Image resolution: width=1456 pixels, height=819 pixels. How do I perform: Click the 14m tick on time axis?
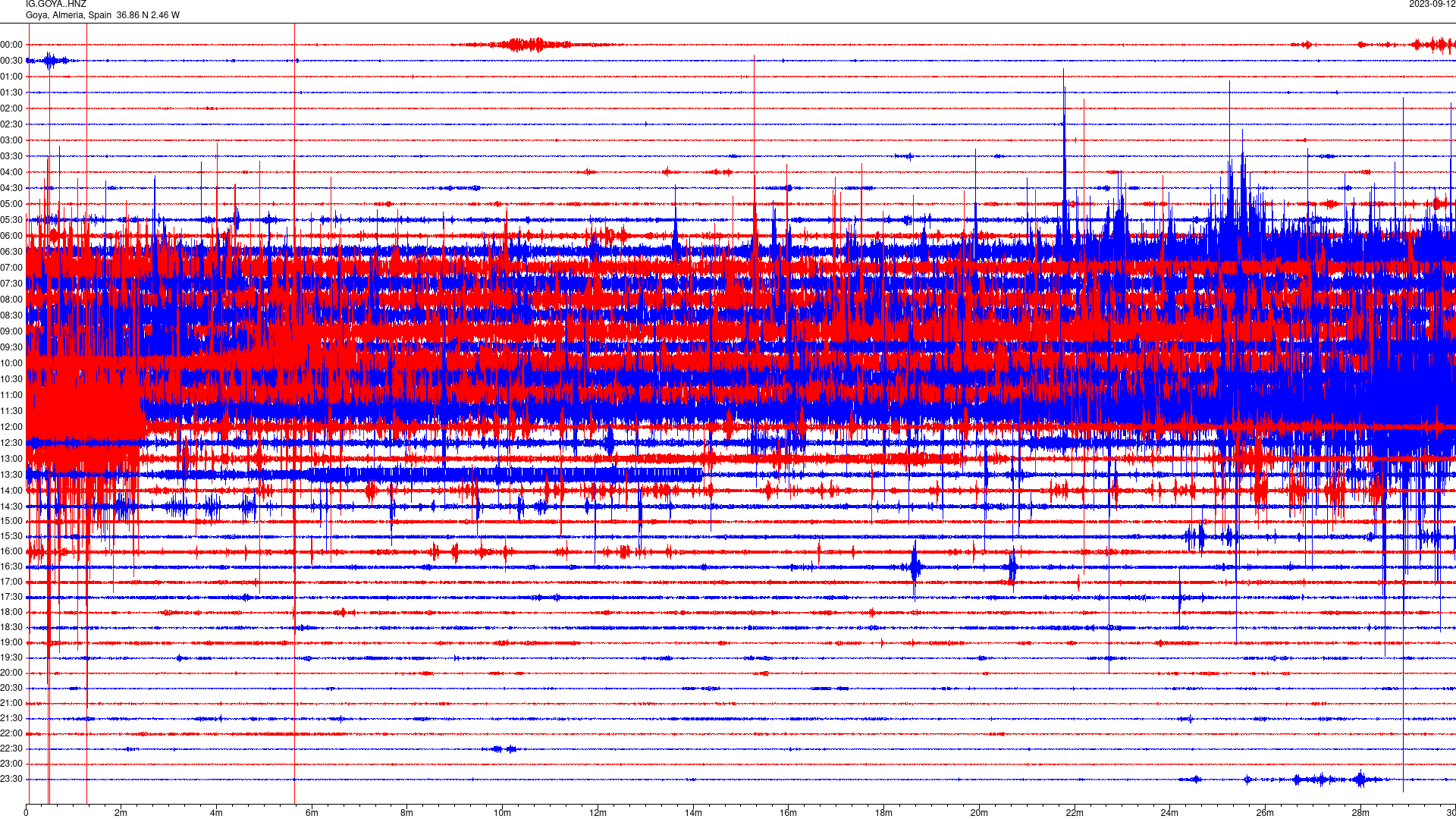693,813
